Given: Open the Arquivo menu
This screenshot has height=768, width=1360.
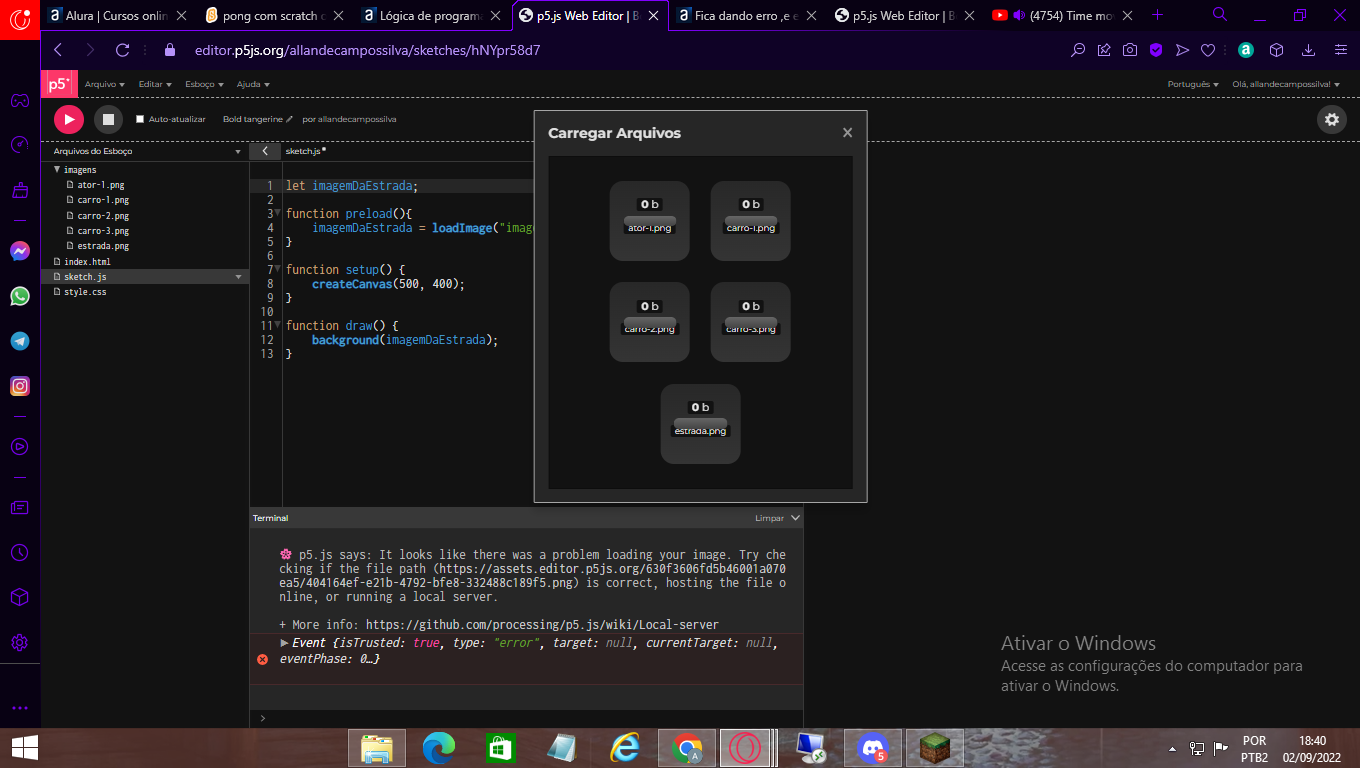Looking at the screenshot, I should [x=104, y=84].
